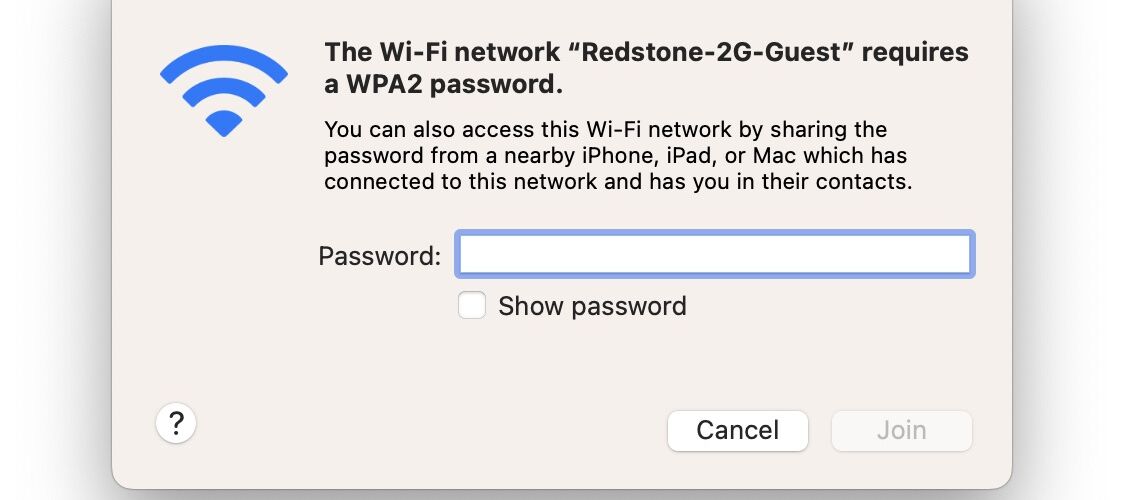Click the blank area between help and Cancel
This screenshot has width=1124, height=500.
coord(430,430)
